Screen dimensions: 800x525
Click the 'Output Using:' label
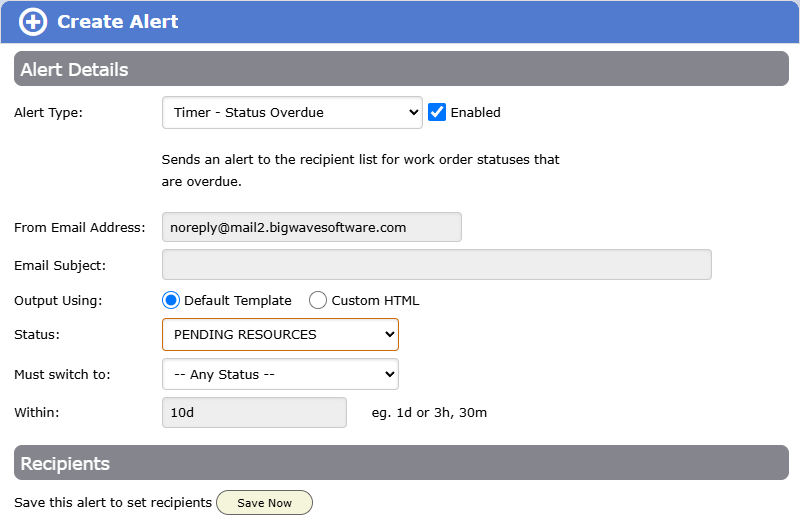click(x=58, y=301)
